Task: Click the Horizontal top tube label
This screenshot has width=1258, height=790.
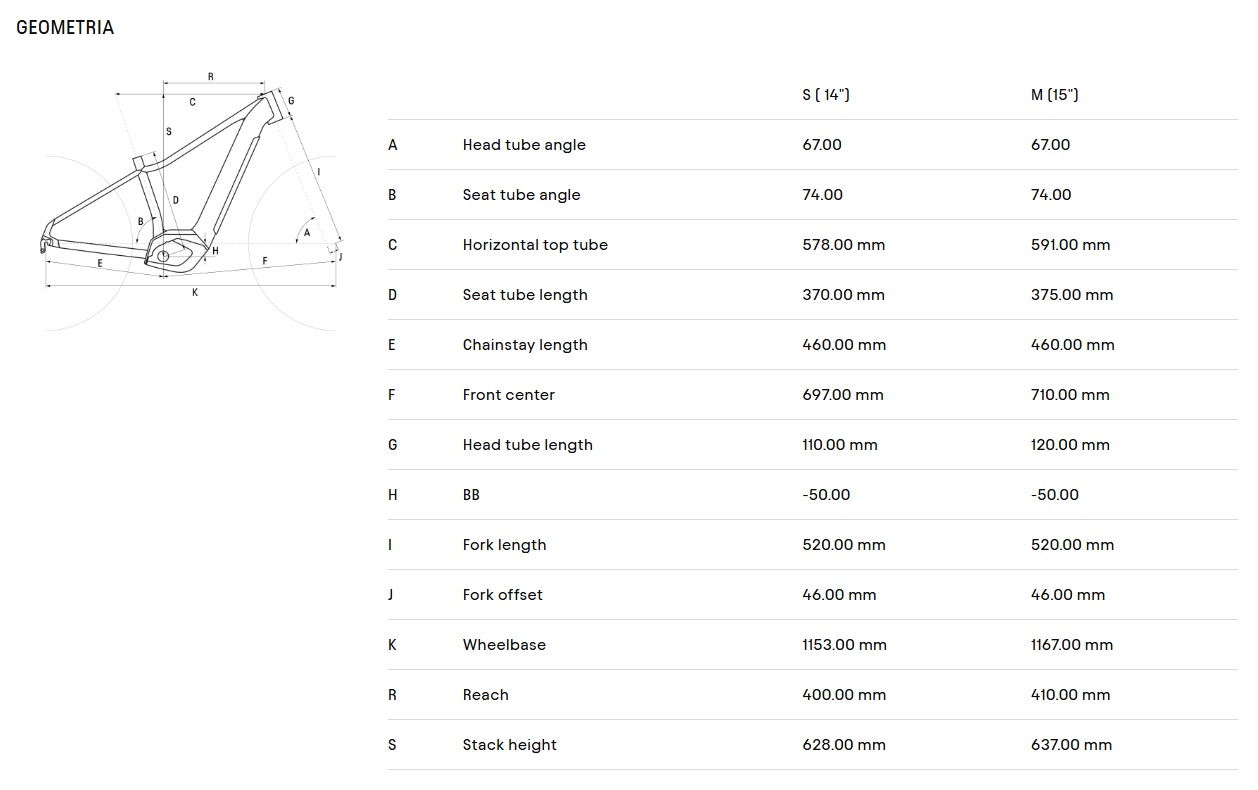Action: (535, 245)
